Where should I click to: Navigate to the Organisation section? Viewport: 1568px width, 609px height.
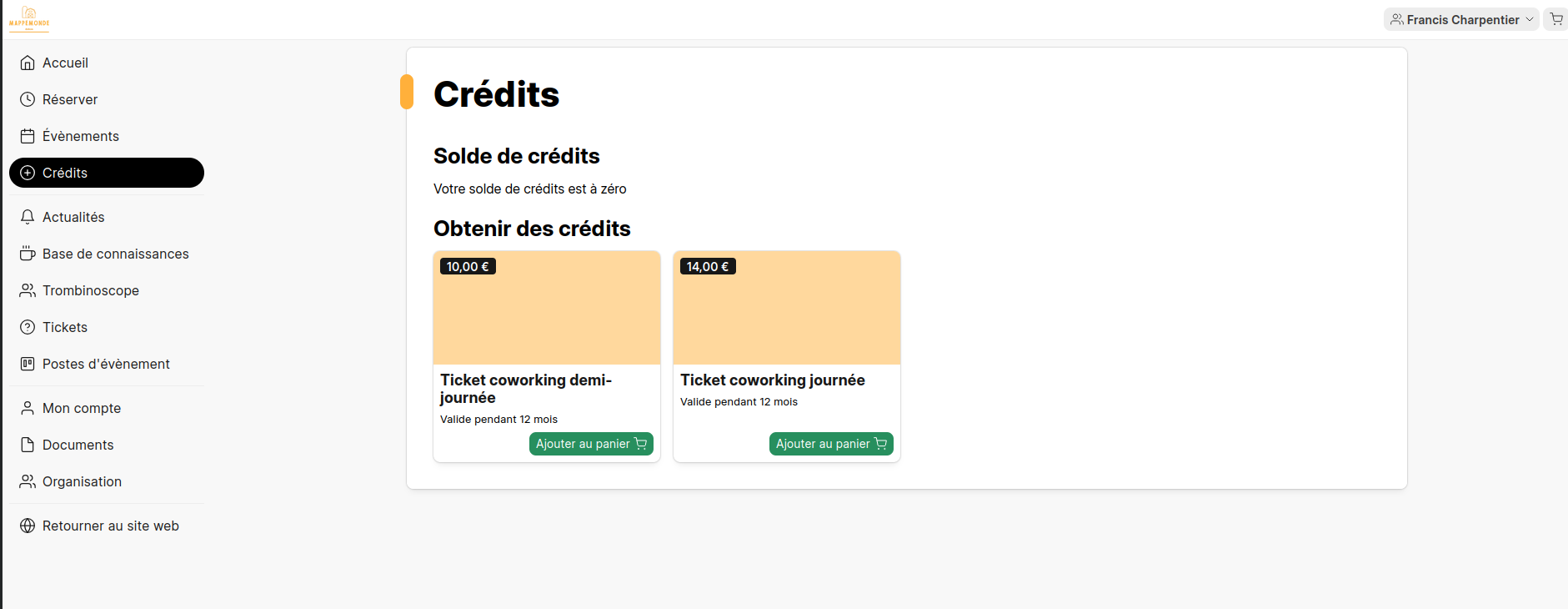(82, 481)
